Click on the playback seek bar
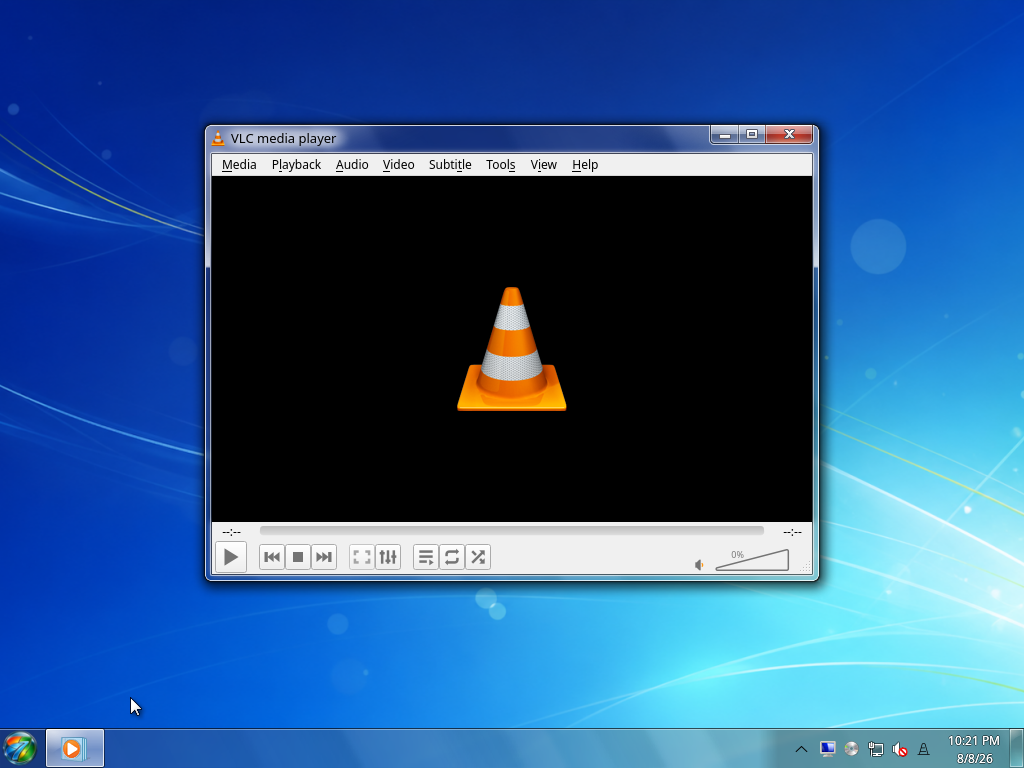Image resolution: width=1024 pixels, height=768 pixels. click(x=511, y=531)
